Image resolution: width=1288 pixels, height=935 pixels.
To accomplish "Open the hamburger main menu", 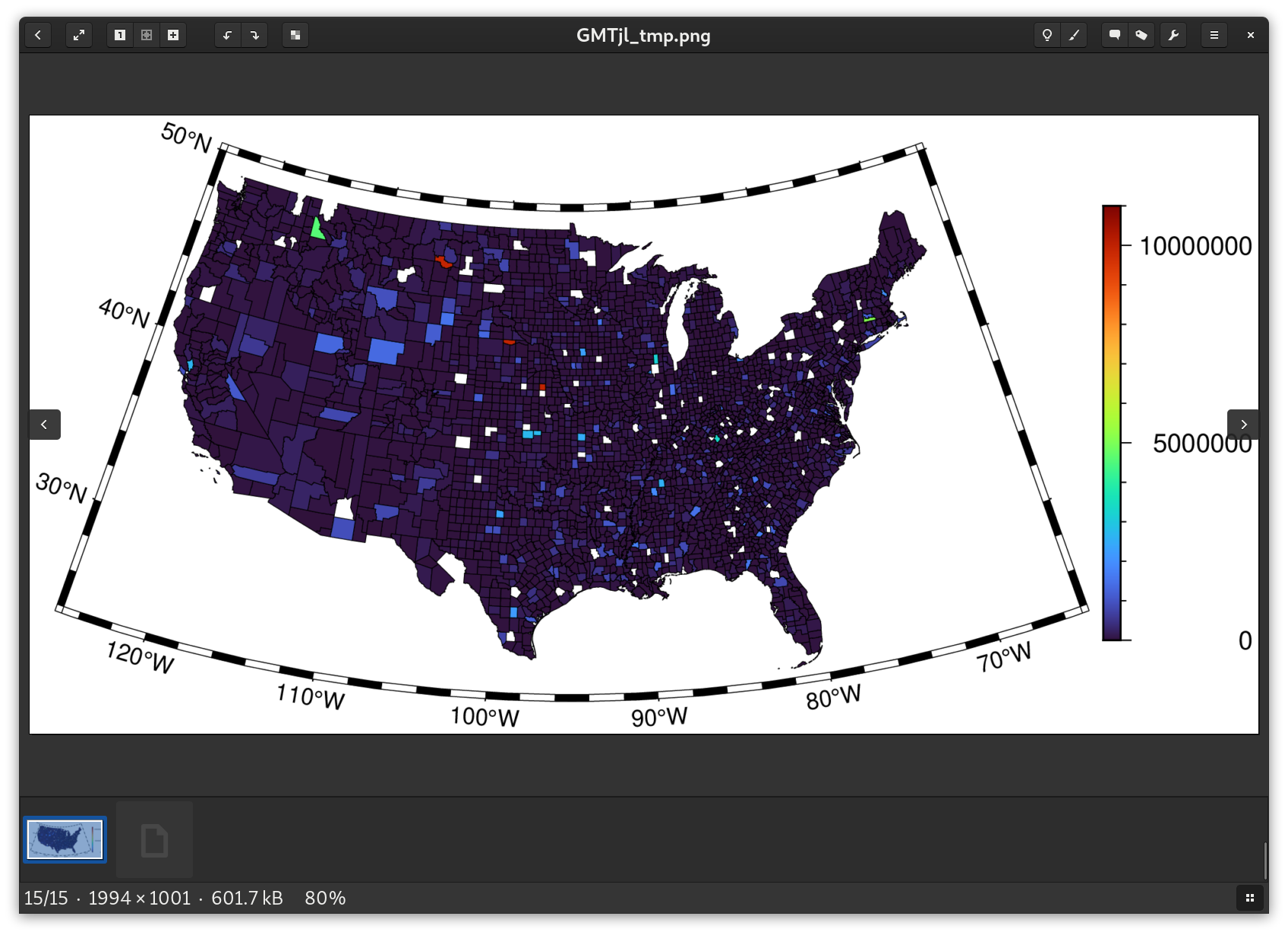I will 1214,35.
